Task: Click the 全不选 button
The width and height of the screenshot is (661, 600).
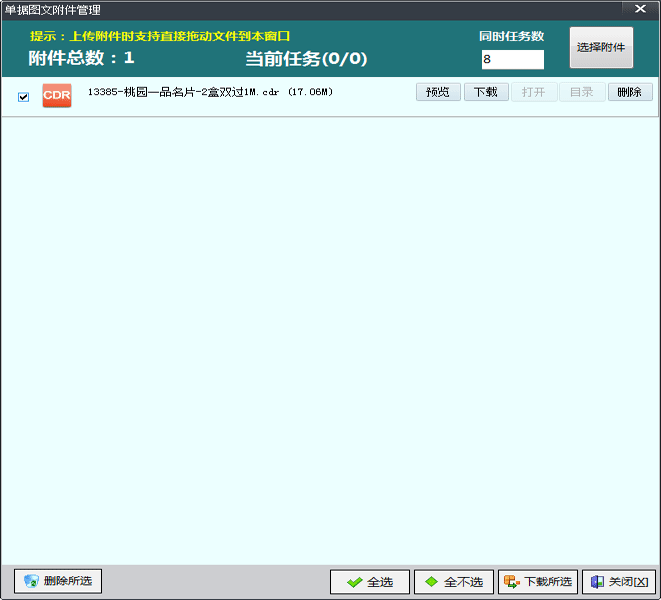Action: click(454, 582)
